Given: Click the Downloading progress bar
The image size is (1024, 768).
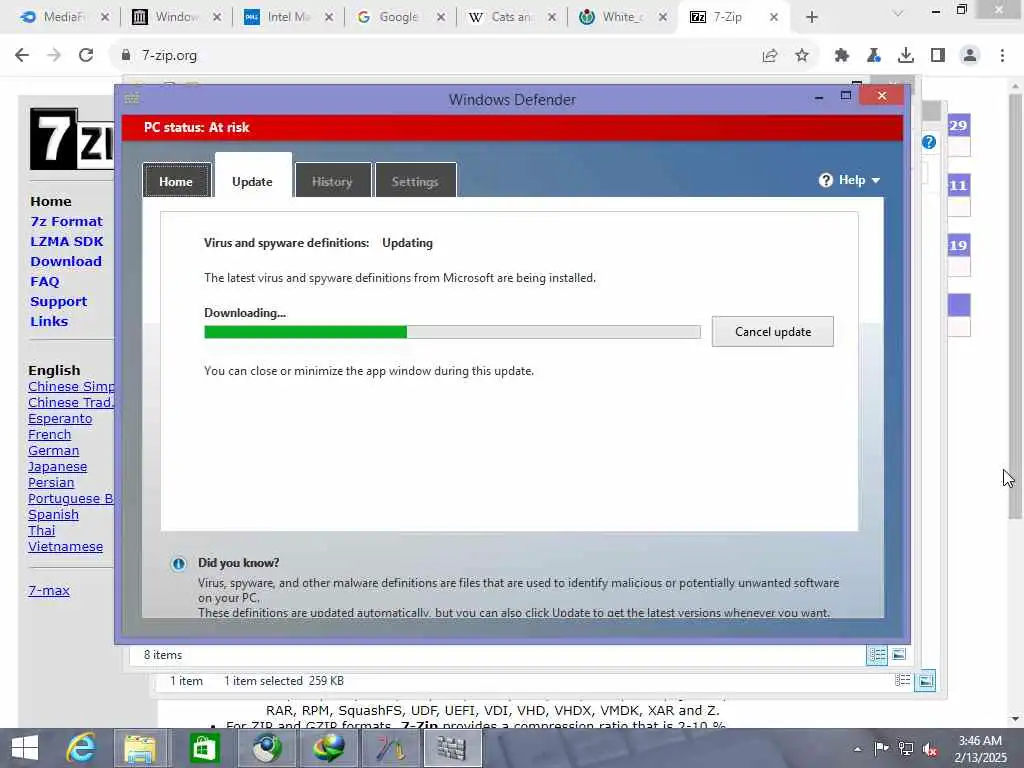Looking at the screenshot, I should (x=452, y=332).
